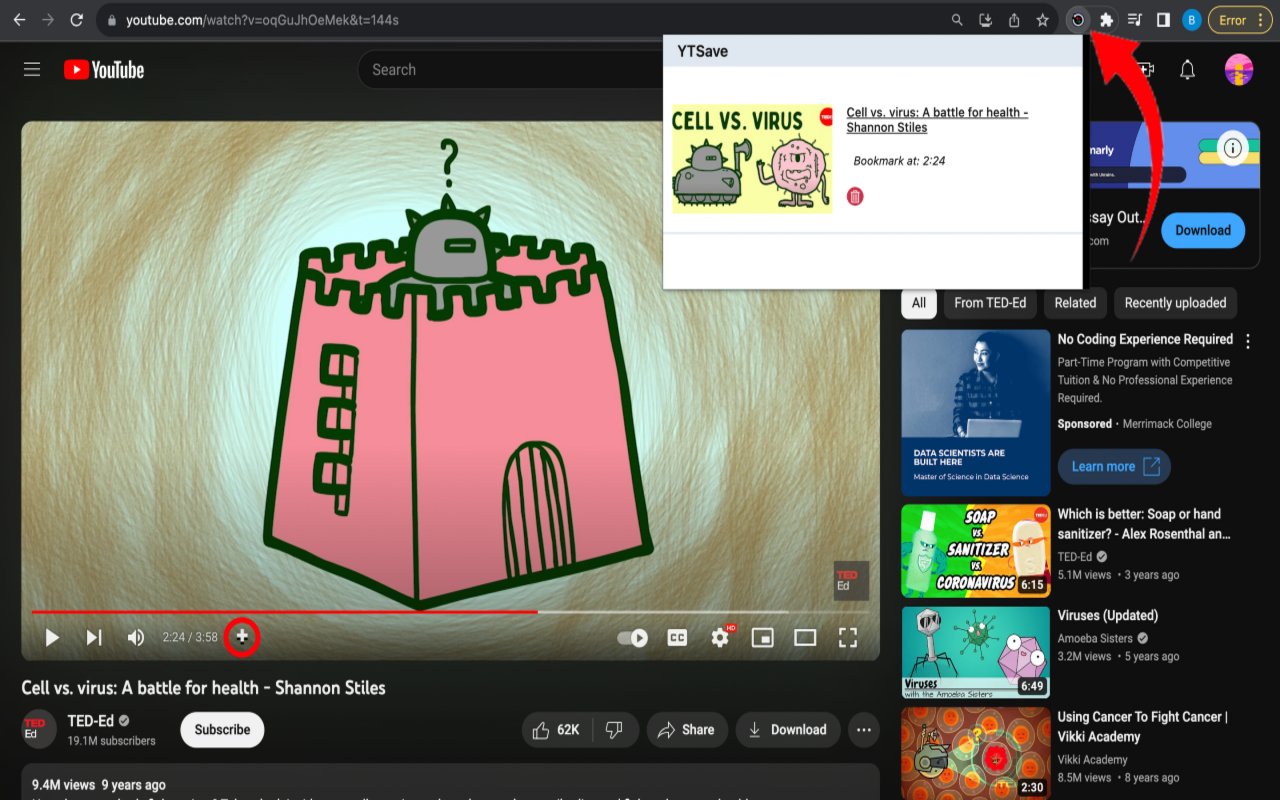Open the TED-Ed channel name link
Viewport: 1280px width, 800px height.
point(92,720)
